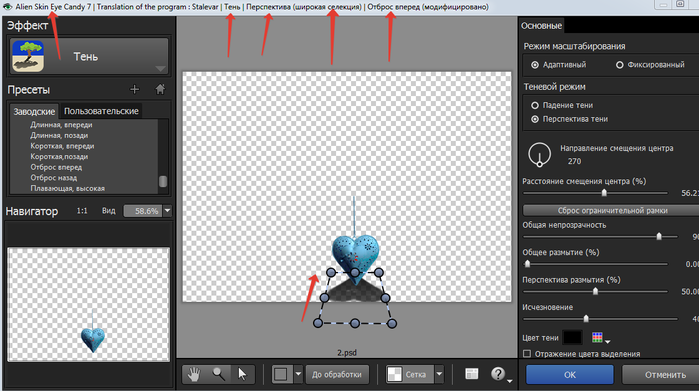Click Расстояние смещения центра slider handle
Image resolution: width=699 pixels, height=391 pixels.
[604, 193]
